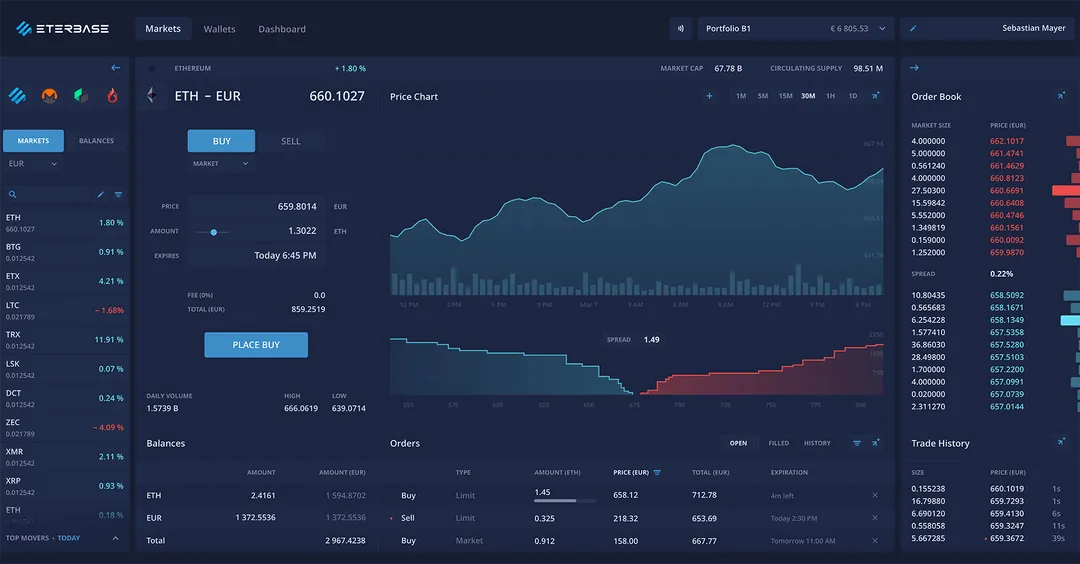The height and width of the screenshot is (564, 1080).
Task: Select the green coin icon
Action: pyautogui.click(x=81, y=96)
